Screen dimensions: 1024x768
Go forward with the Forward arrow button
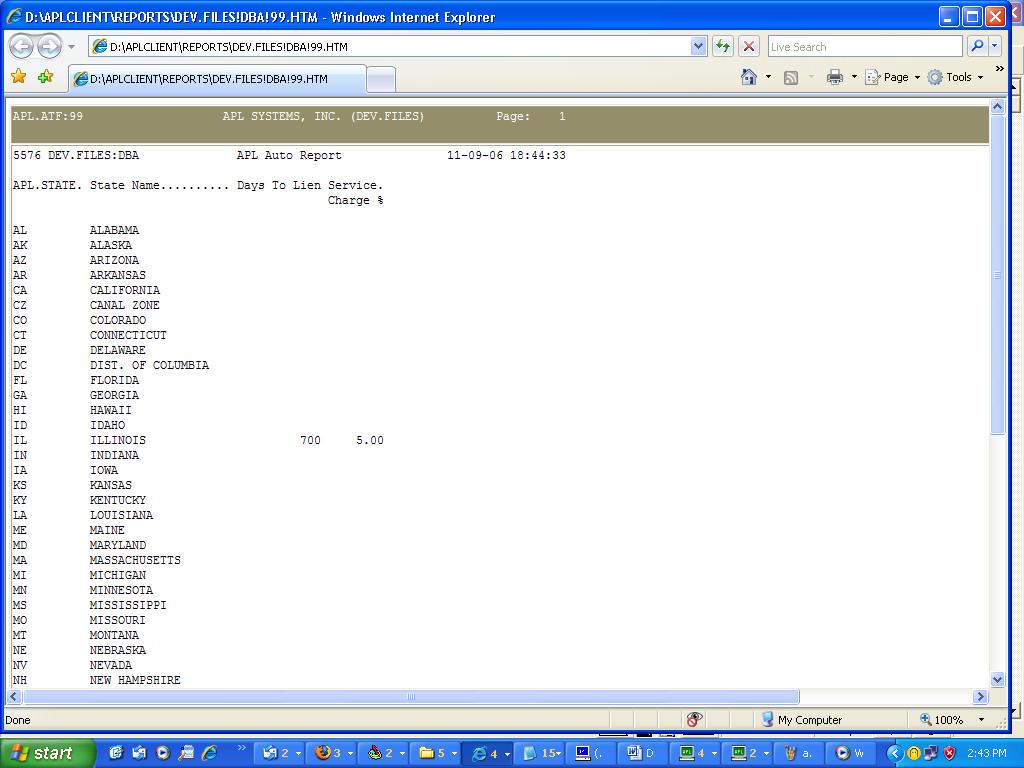point(49,46)
